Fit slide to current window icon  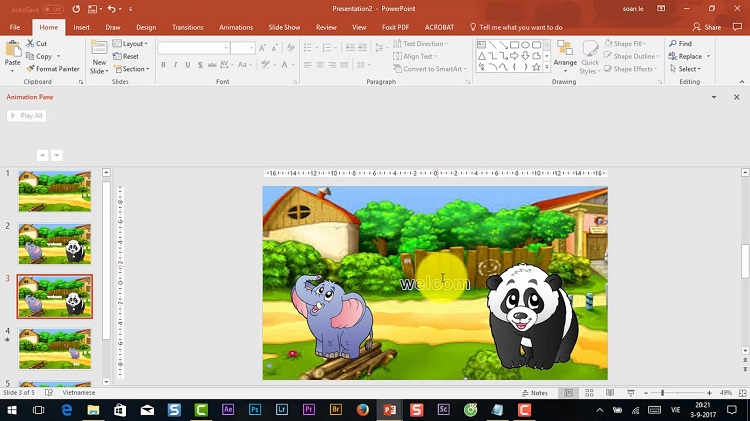[742, 393]
